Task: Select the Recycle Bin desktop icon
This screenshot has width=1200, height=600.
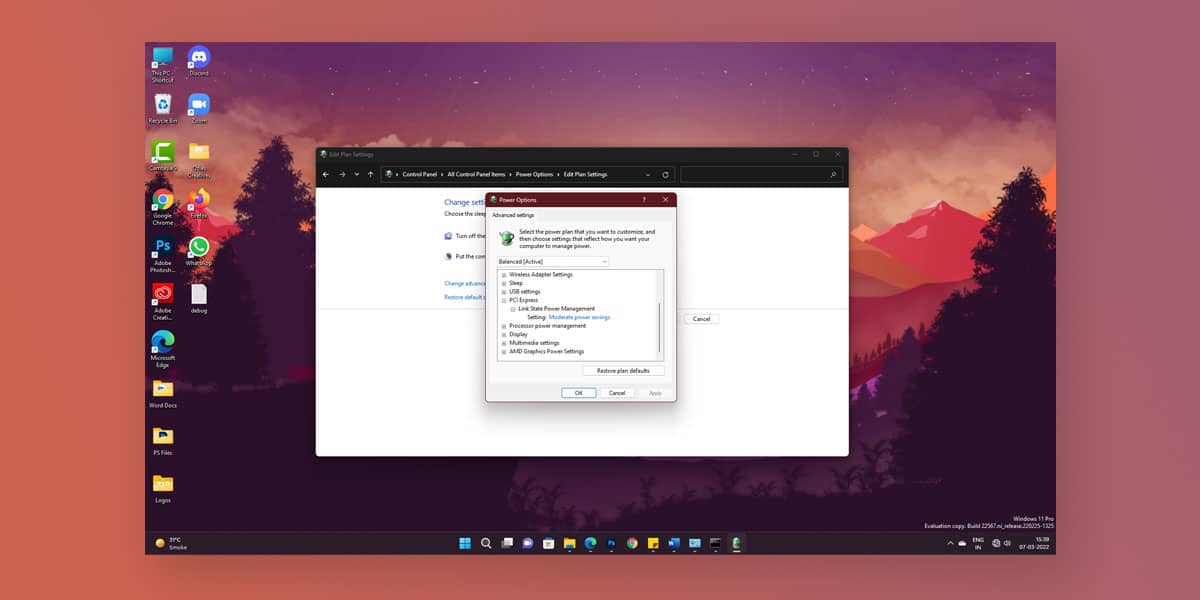Action: [162, 108]
